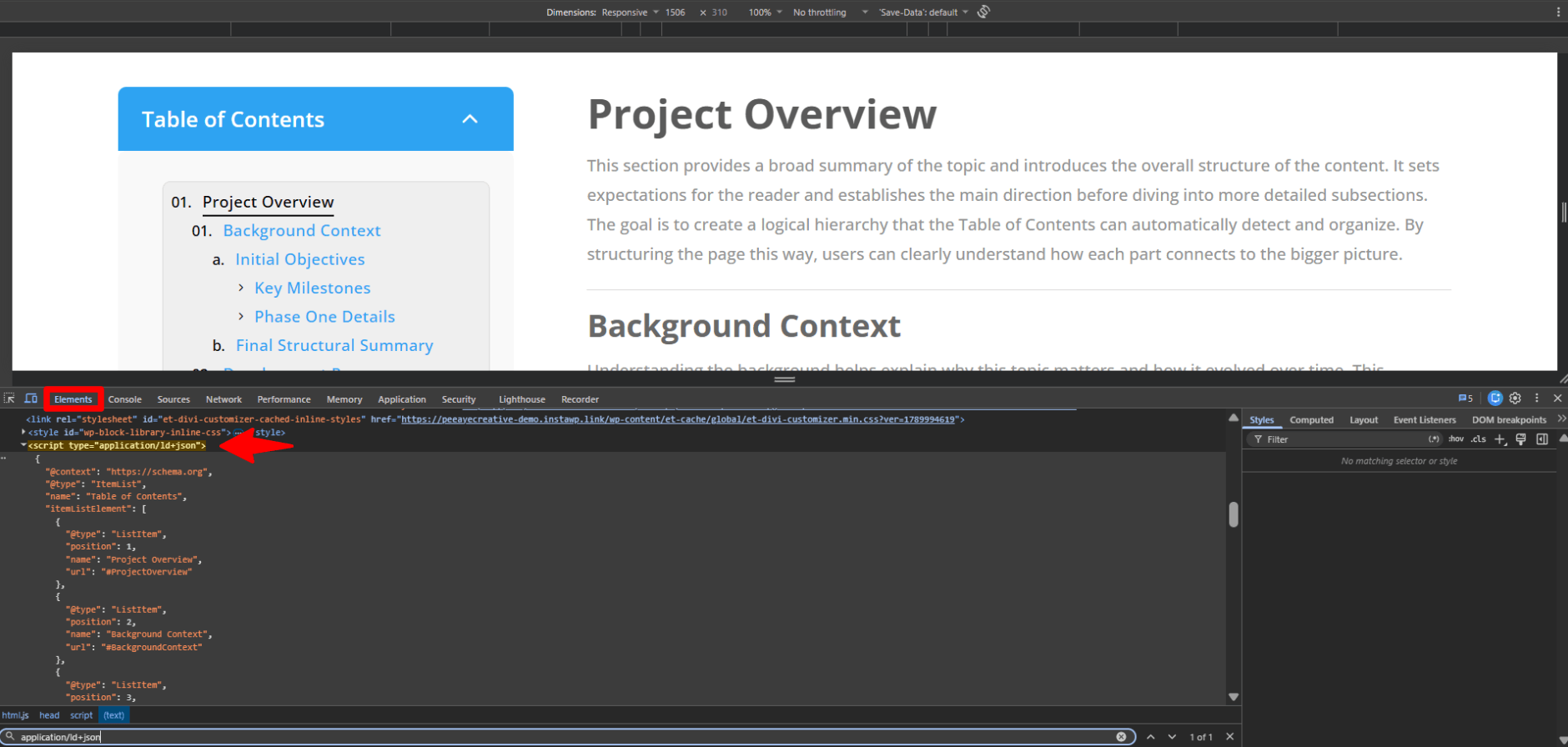Open the issues counter showing 5
Viewport: 1568px width, 747px height.
coord(1465,399)
